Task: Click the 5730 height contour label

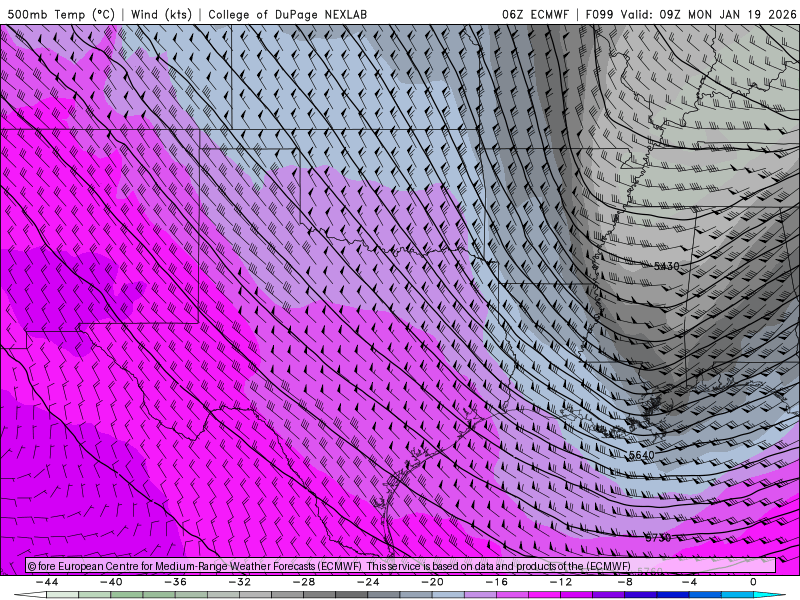Action: tap(658, 538)
